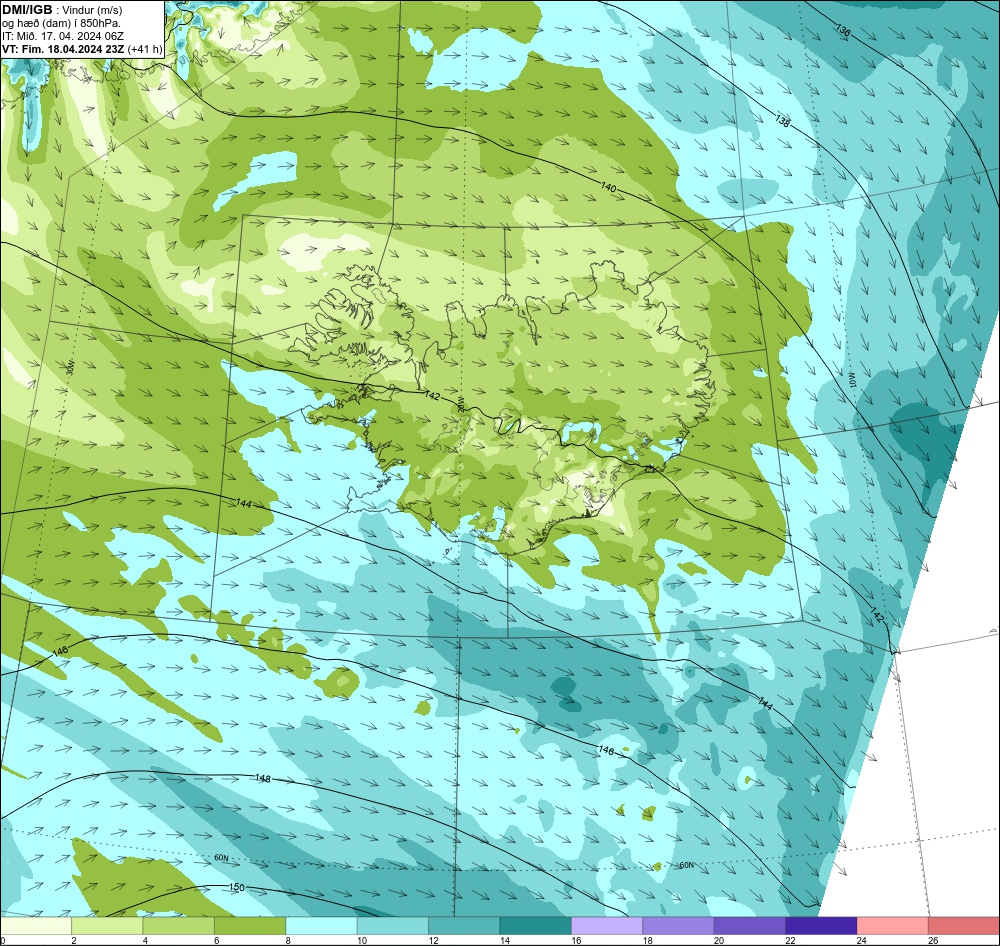The width and height of the screenshot is (1000, 946).
Task: Click the legend tick value 8
Action: 288,940
